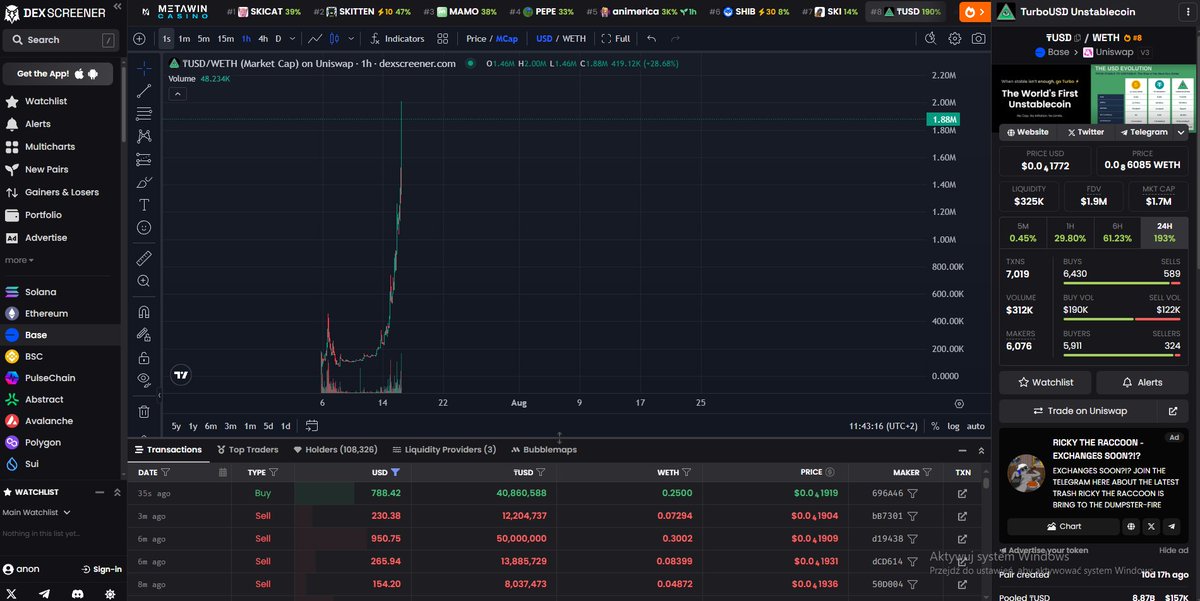
Task: Add TUSD pair to Watchlist button
Action: (x=1045, y=382)
